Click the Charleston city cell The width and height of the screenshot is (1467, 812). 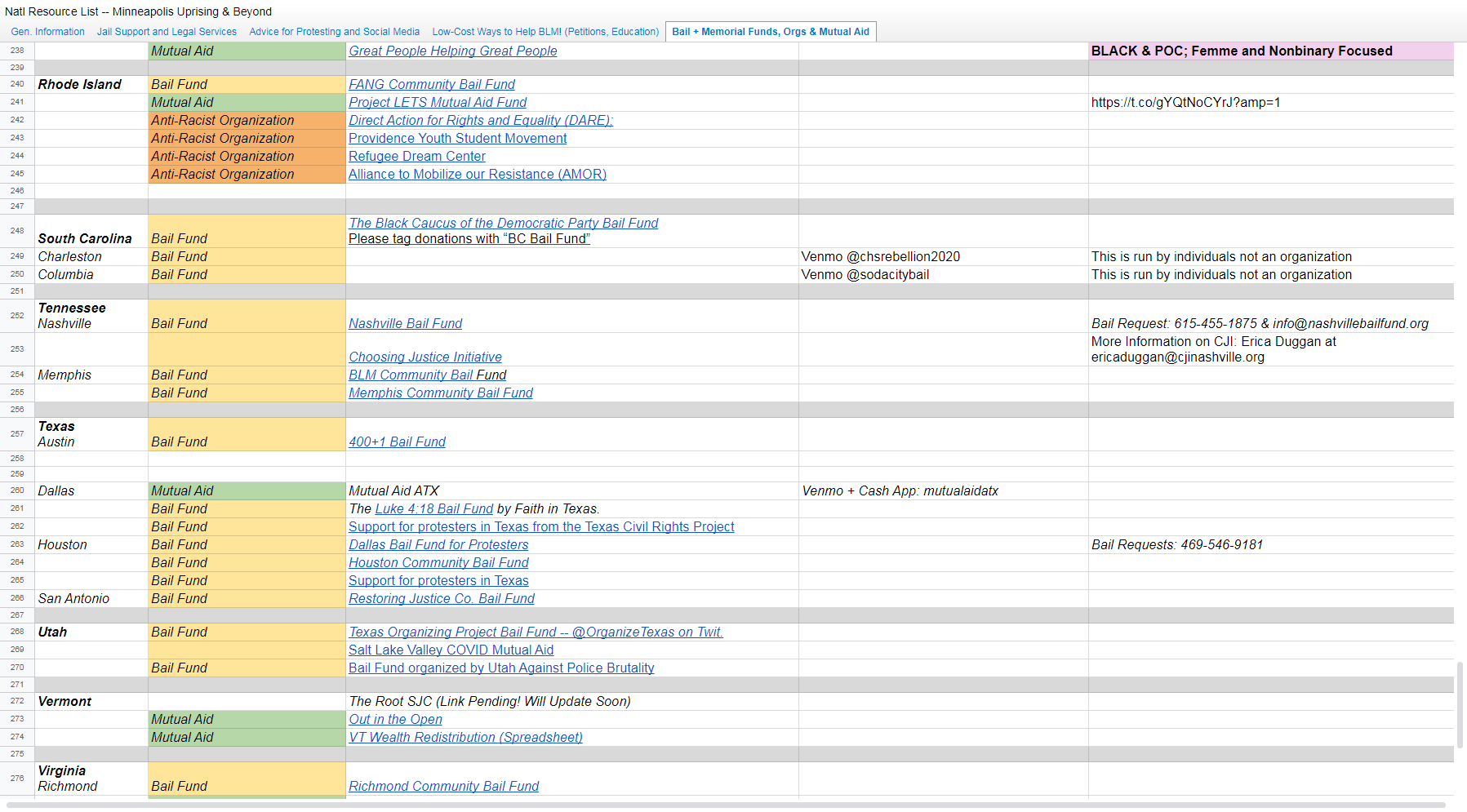coord(91,256)
